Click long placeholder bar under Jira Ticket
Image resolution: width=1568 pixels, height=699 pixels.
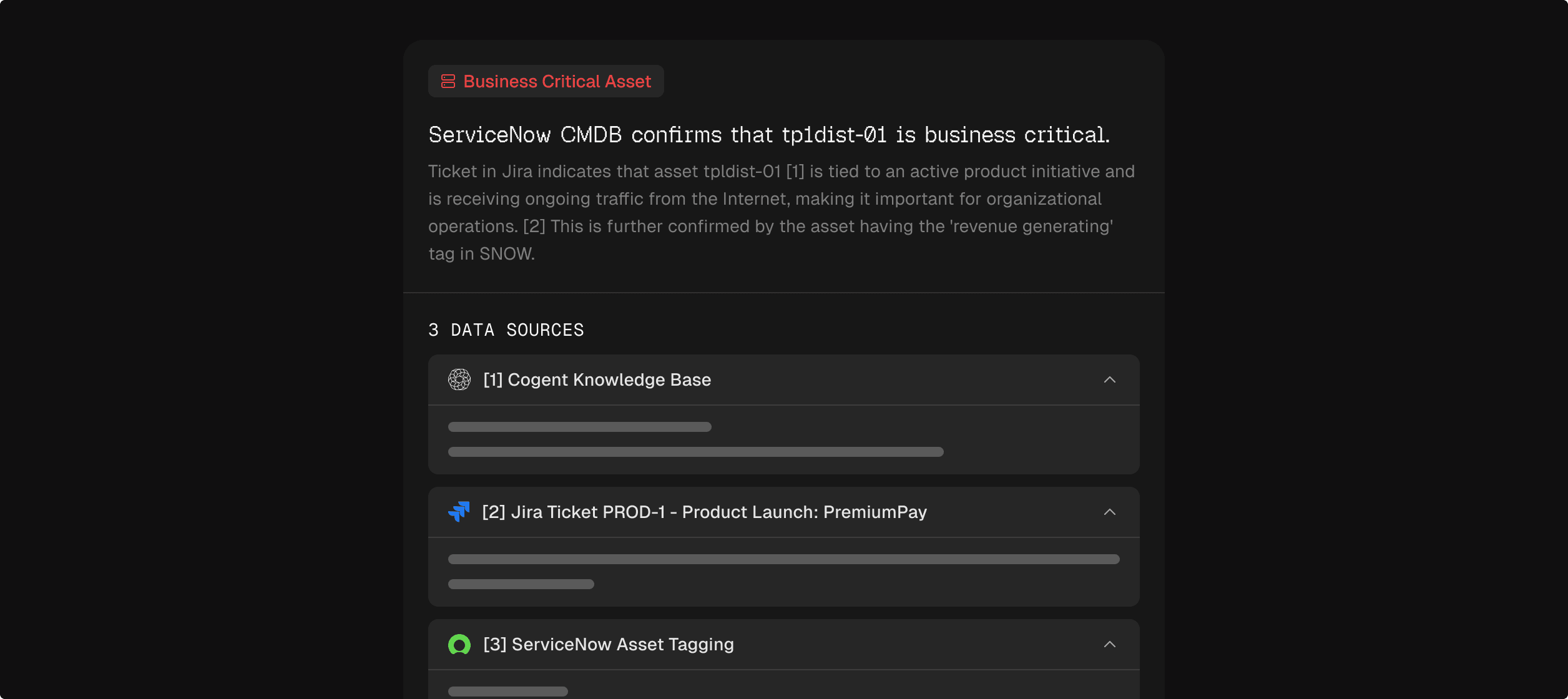[x=783, y=559]
